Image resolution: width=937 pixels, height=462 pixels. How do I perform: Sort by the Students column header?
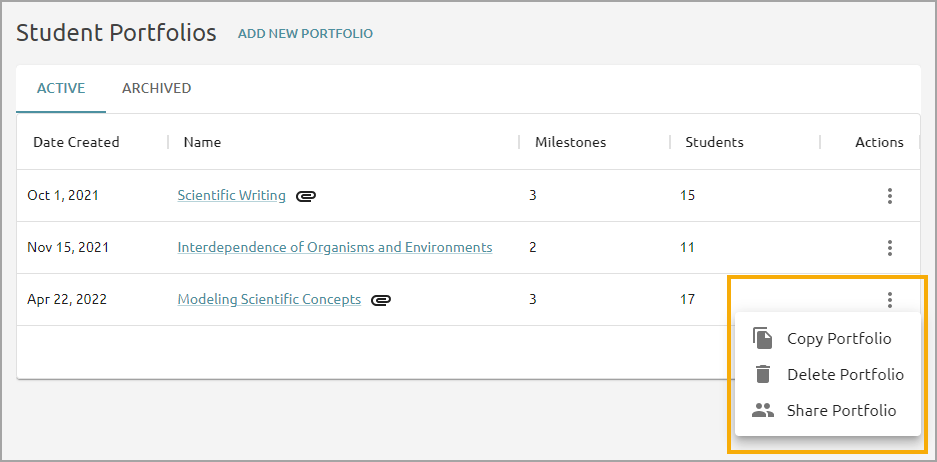[x=714, y=142]
